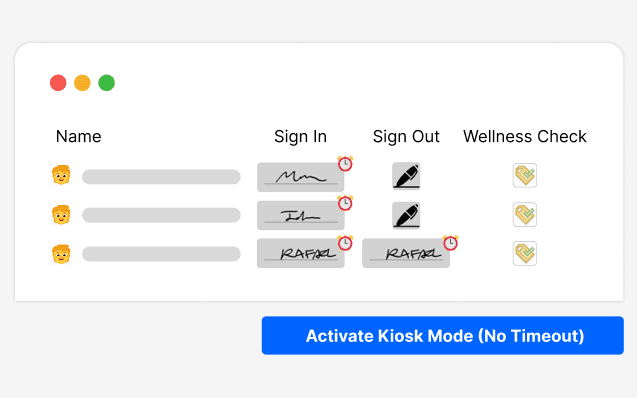Activate Kiosk Mode (No Timeout) button
The height and width of the screenshot is (398, 637).
coord(442,335)
